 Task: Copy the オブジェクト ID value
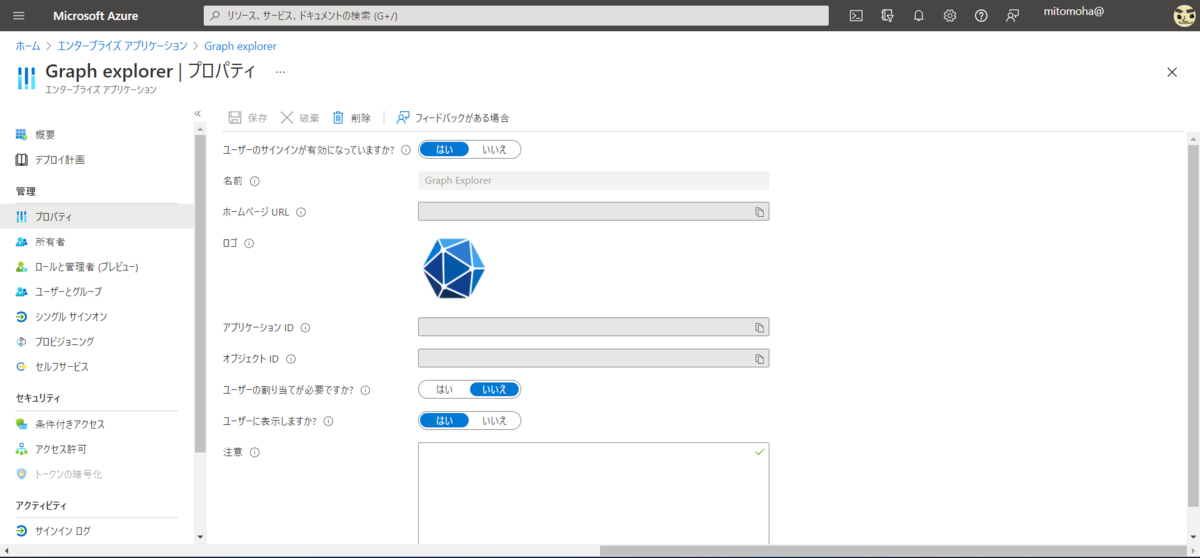click(759, 358)
